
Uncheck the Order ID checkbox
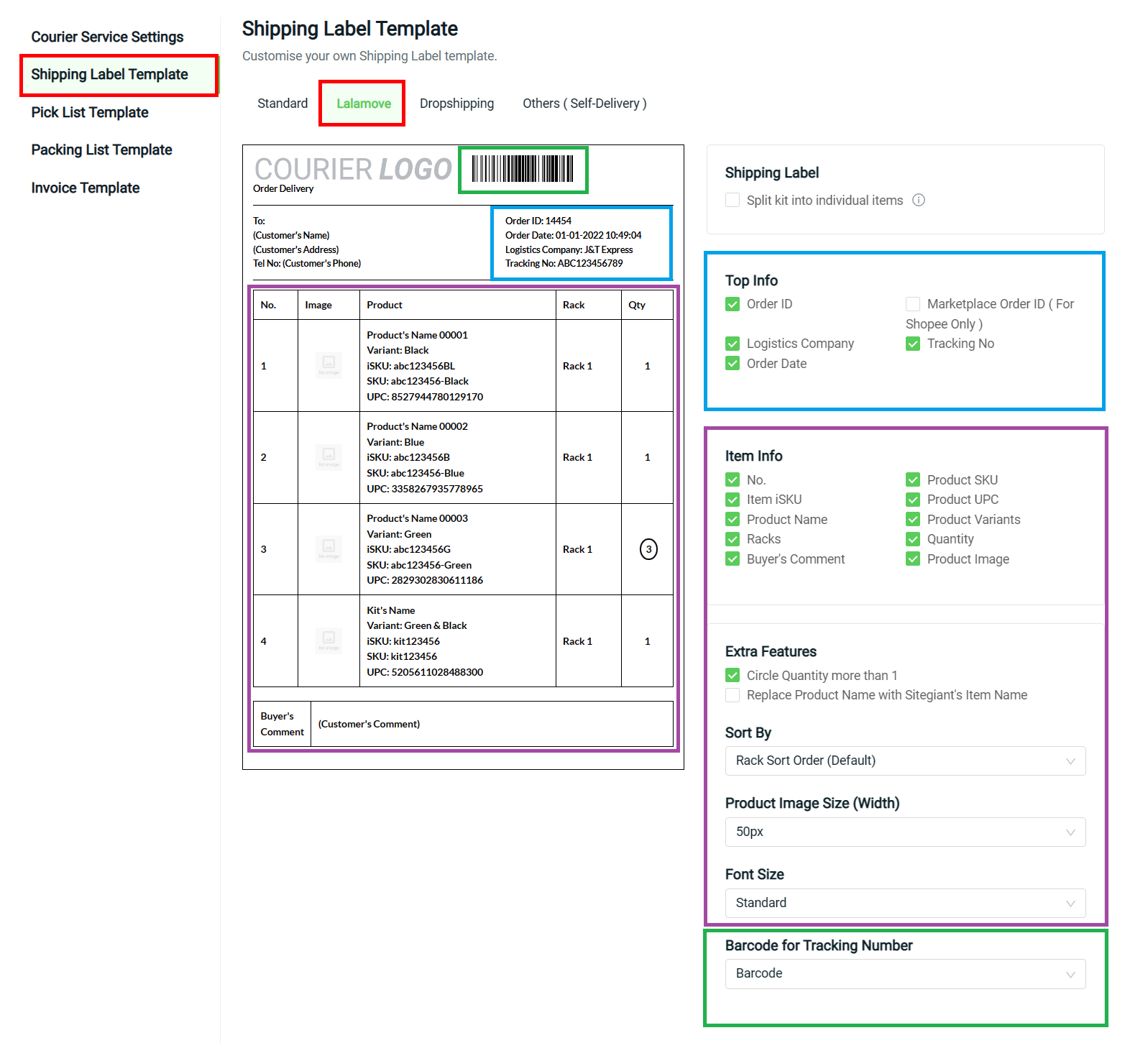pyautogui.click(x=733, y=304)
